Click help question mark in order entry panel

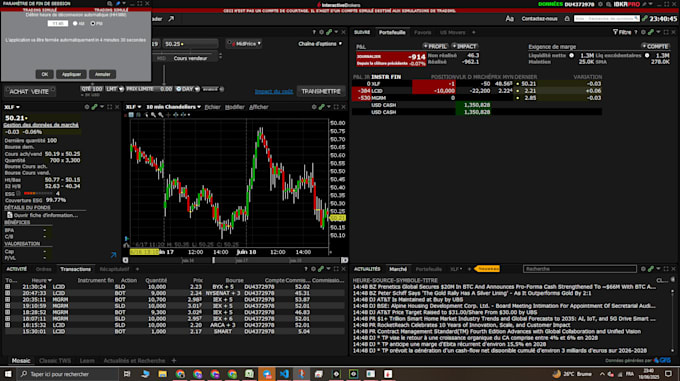click(314, 32)
